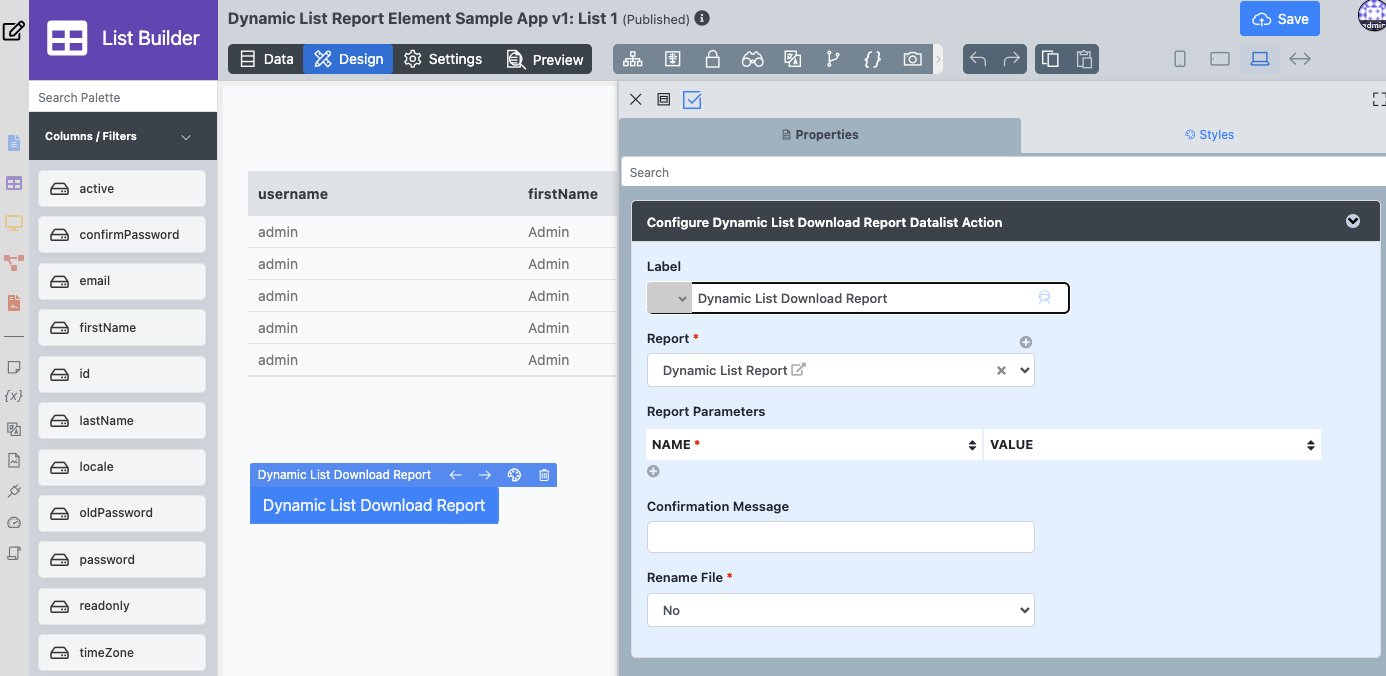The width and height of the screenshot is (1386, 676).
Task: Add a report parameter row with plus icon
Action: pos(653,471)
